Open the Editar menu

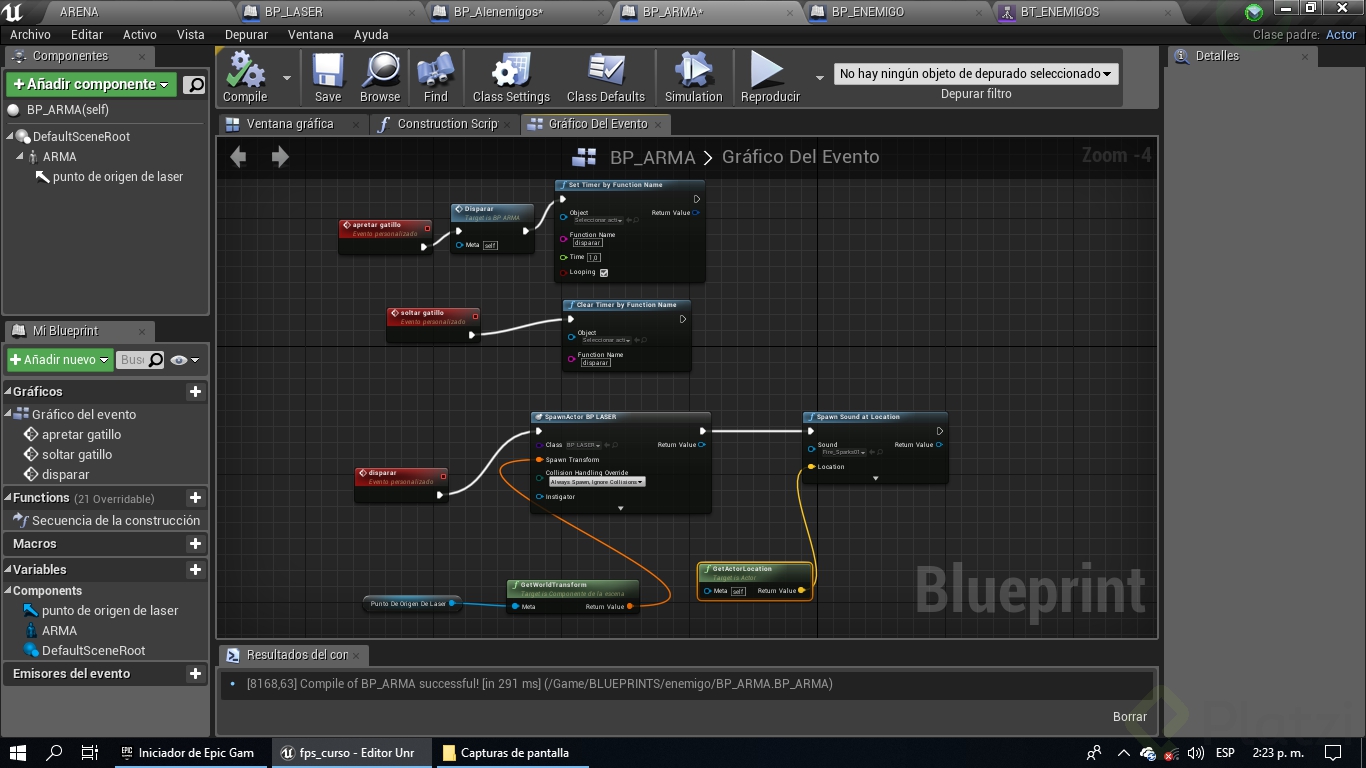(87, 35)
